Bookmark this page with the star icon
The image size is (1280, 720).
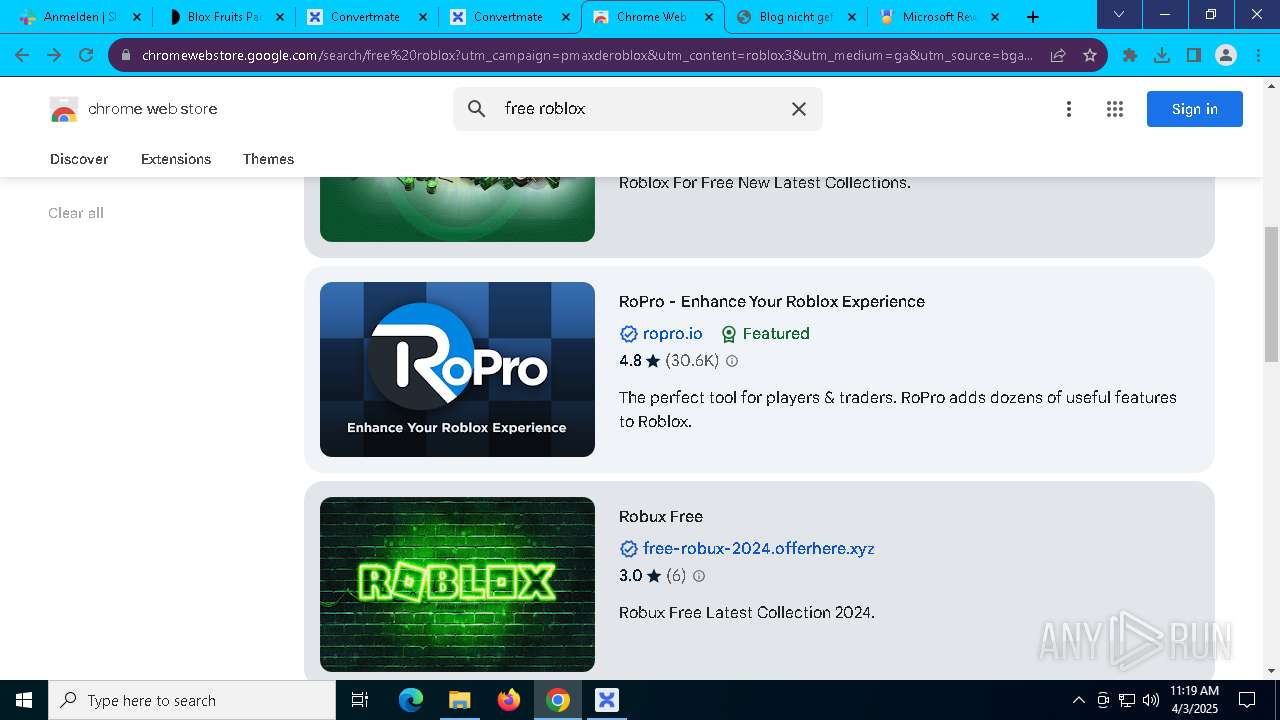[x=1090, y=55]
